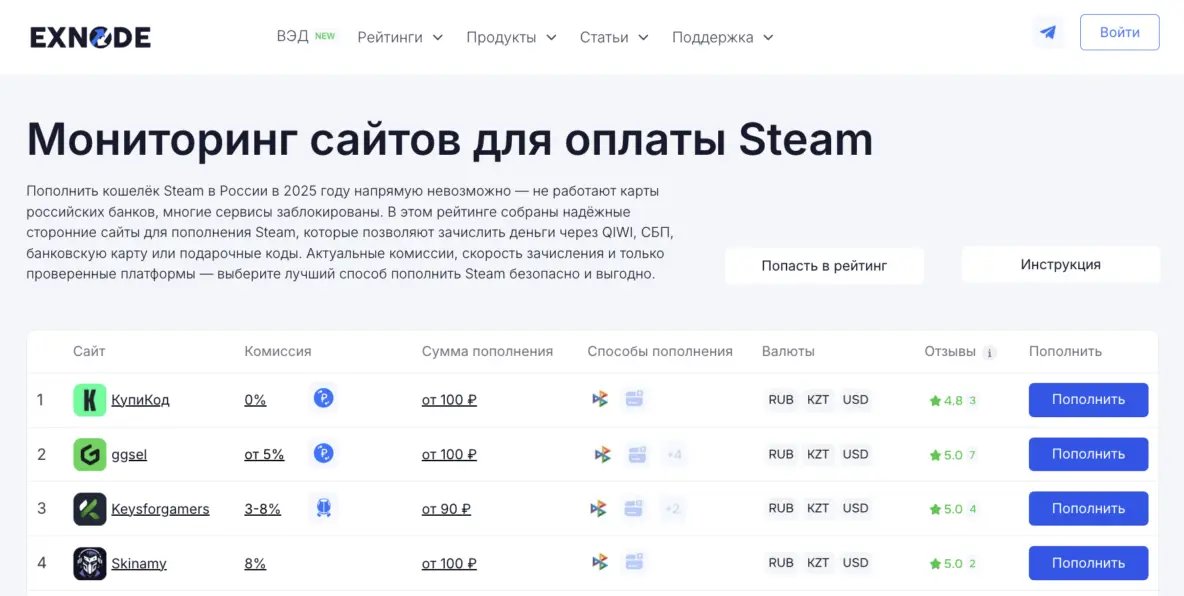Click the СБП payment icon for Keysforgamers
Screen dimensions: 1184x596
pos(598,509)
